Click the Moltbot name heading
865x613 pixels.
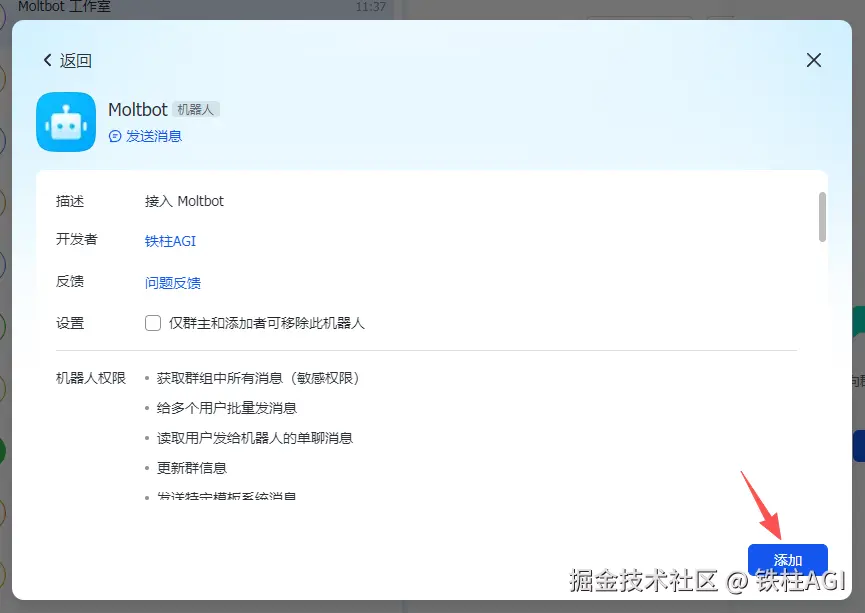point(137,109)
